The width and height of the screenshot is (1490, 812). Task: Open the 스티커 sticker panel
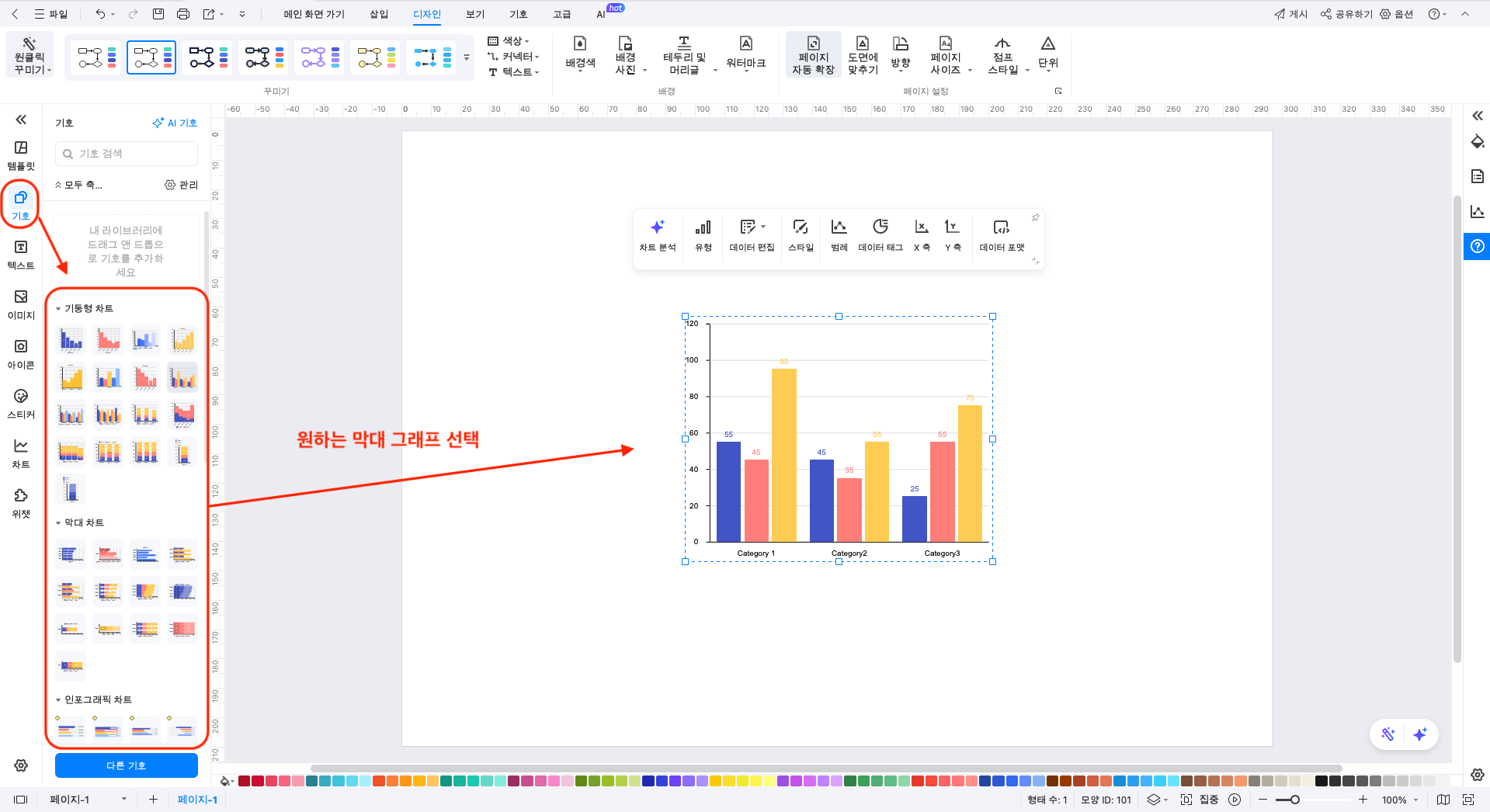21,404
